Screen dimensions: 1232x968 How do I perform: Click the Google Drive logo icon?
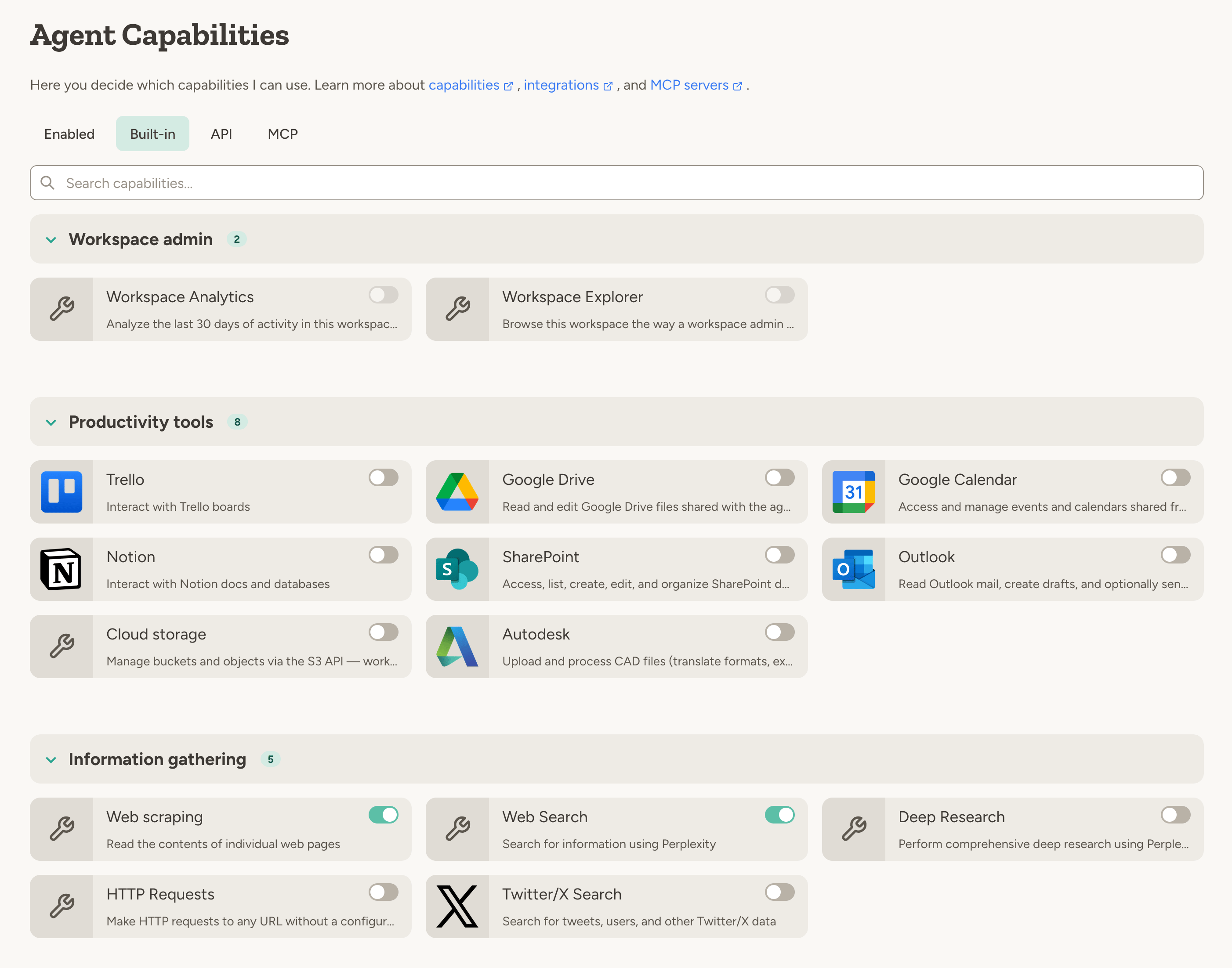tap(457, 491)
